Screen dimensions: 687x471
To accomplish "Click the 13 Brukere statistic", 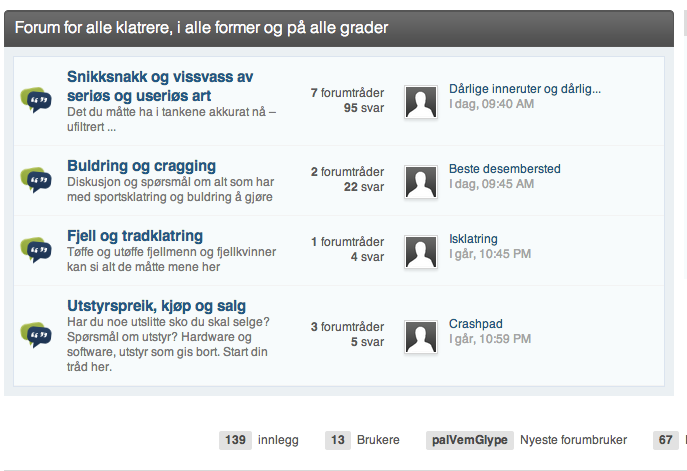I will [x=339, y=440].
